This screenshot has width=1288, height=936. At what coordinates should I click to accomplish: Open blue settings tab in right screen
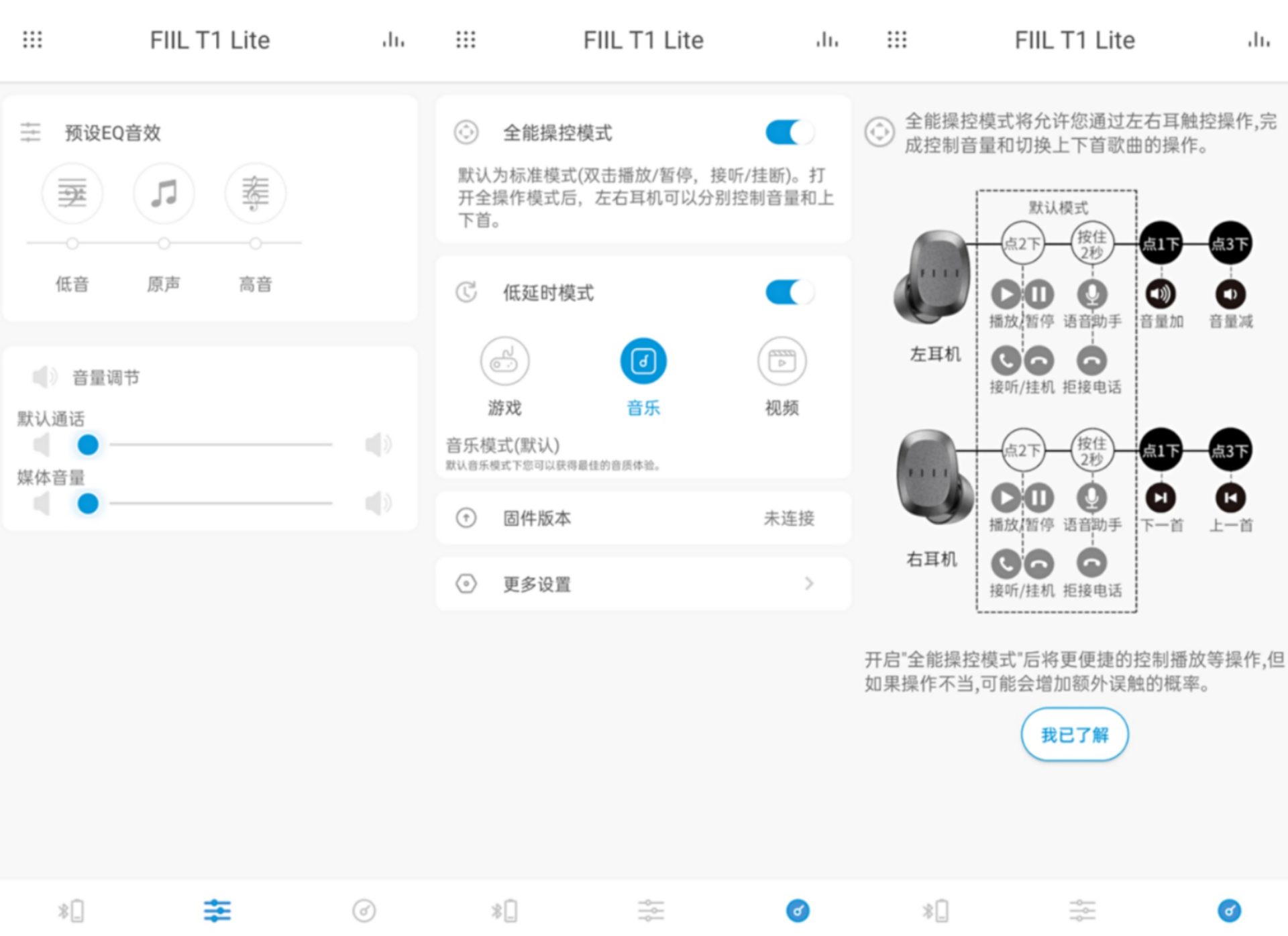coord(1229,911)
